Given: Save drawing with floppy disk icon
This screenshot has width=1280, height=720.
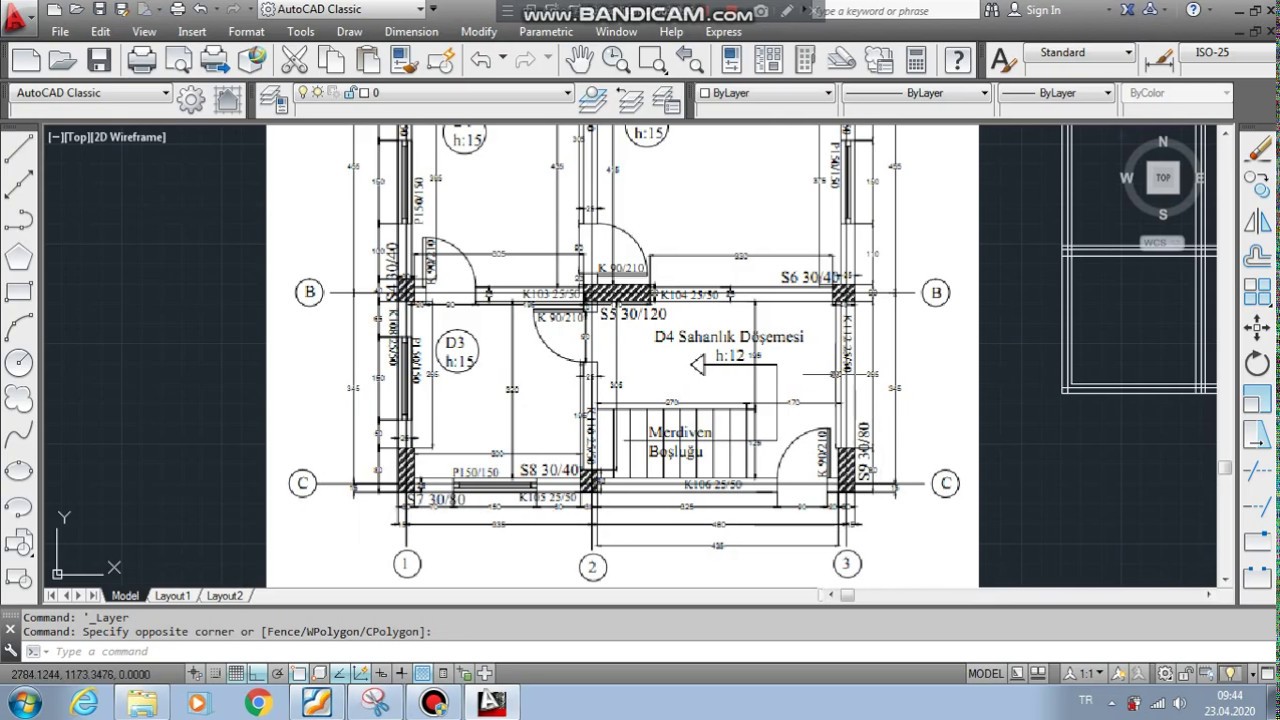Looking at the screenshot, I should (98, 60).
